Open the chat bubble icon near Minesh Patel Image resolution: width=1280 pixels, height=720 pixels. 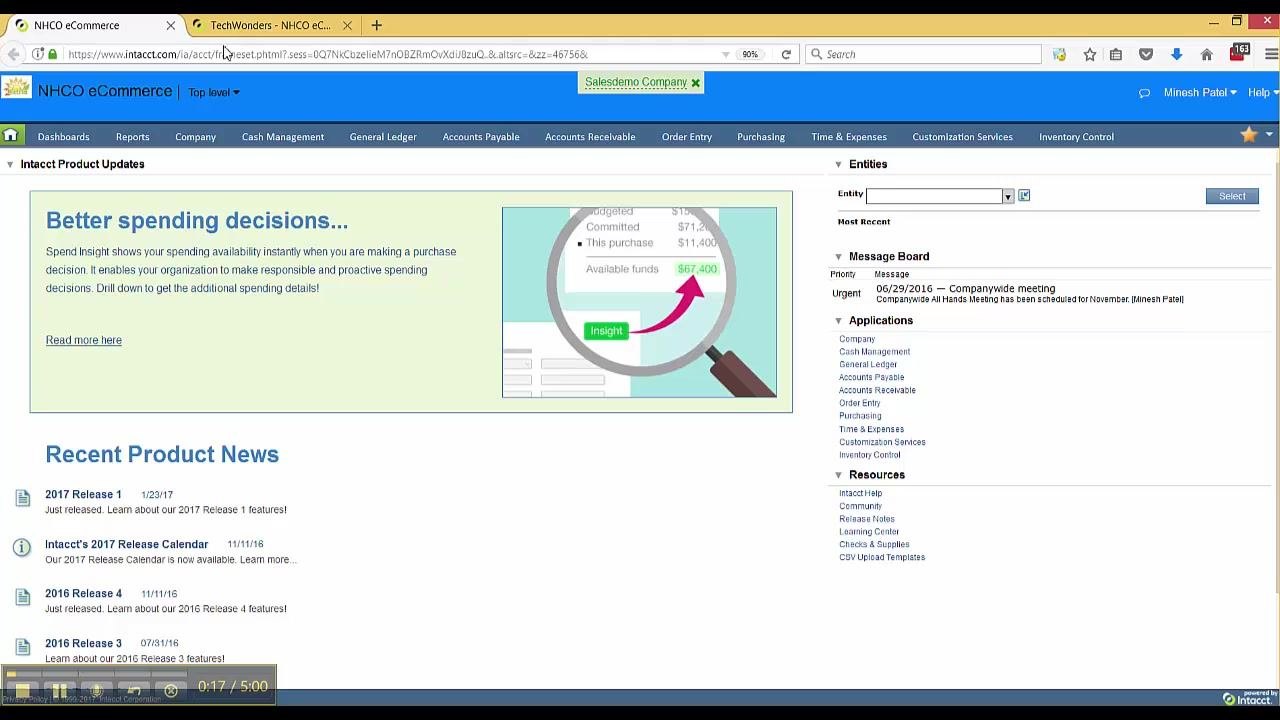pyautogui.click(x=1144, y=93)
